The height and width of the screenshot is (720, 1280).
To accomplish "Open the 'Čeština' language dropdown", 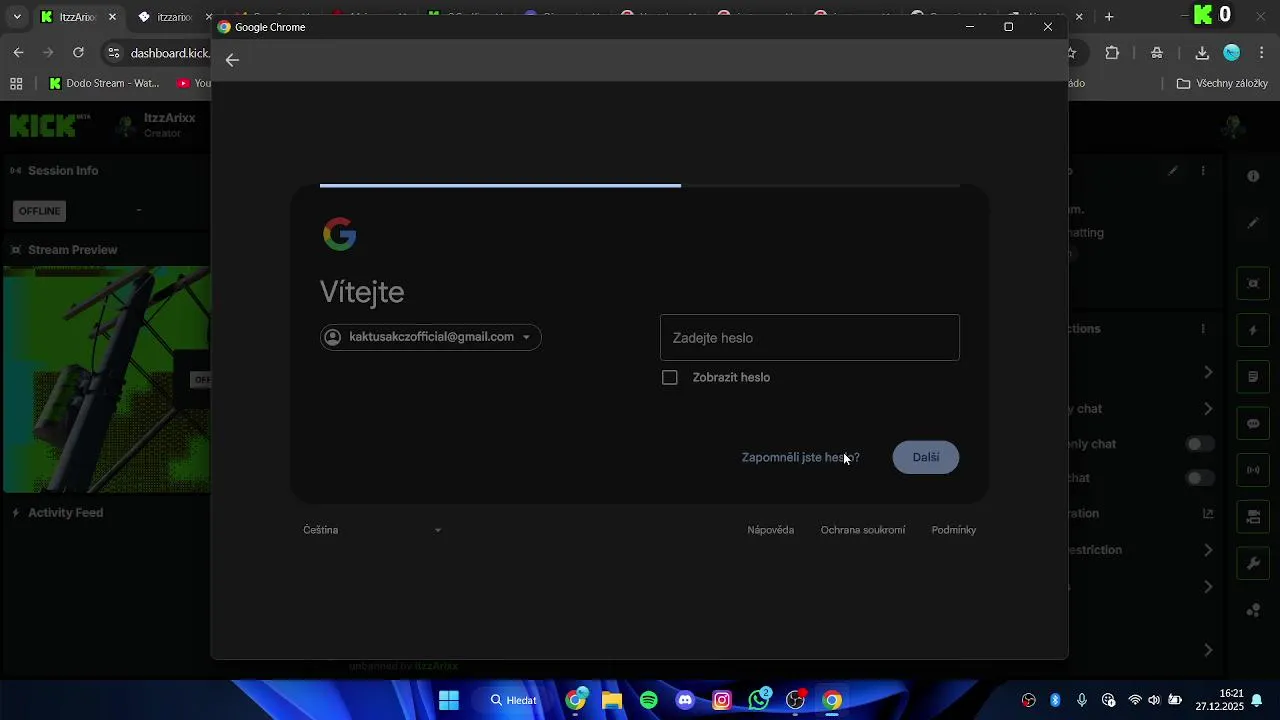I will coord(372,530).
